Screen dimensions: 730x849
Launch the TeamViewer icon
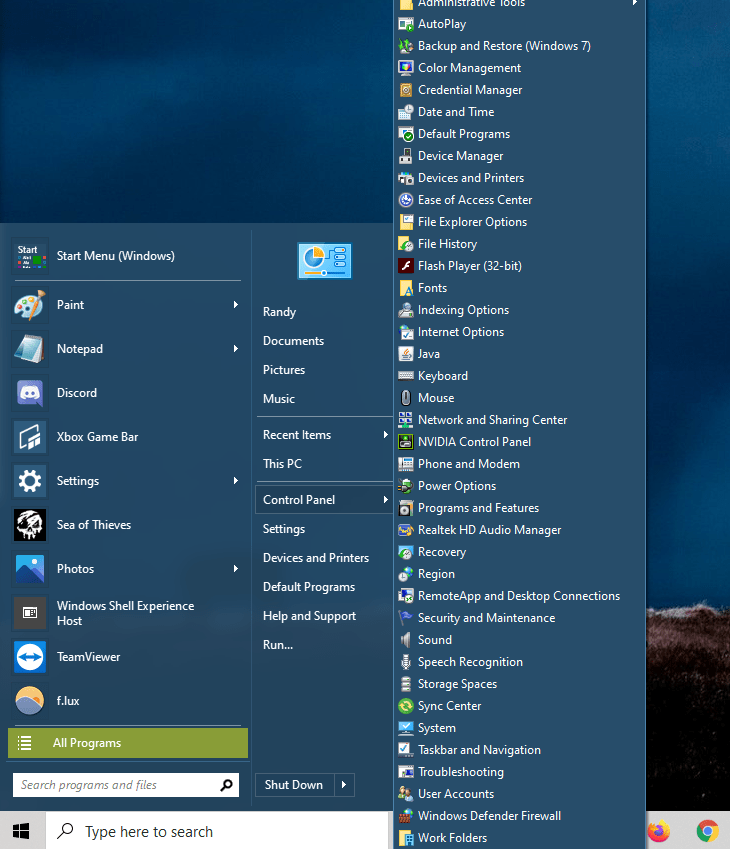[30, 657]
